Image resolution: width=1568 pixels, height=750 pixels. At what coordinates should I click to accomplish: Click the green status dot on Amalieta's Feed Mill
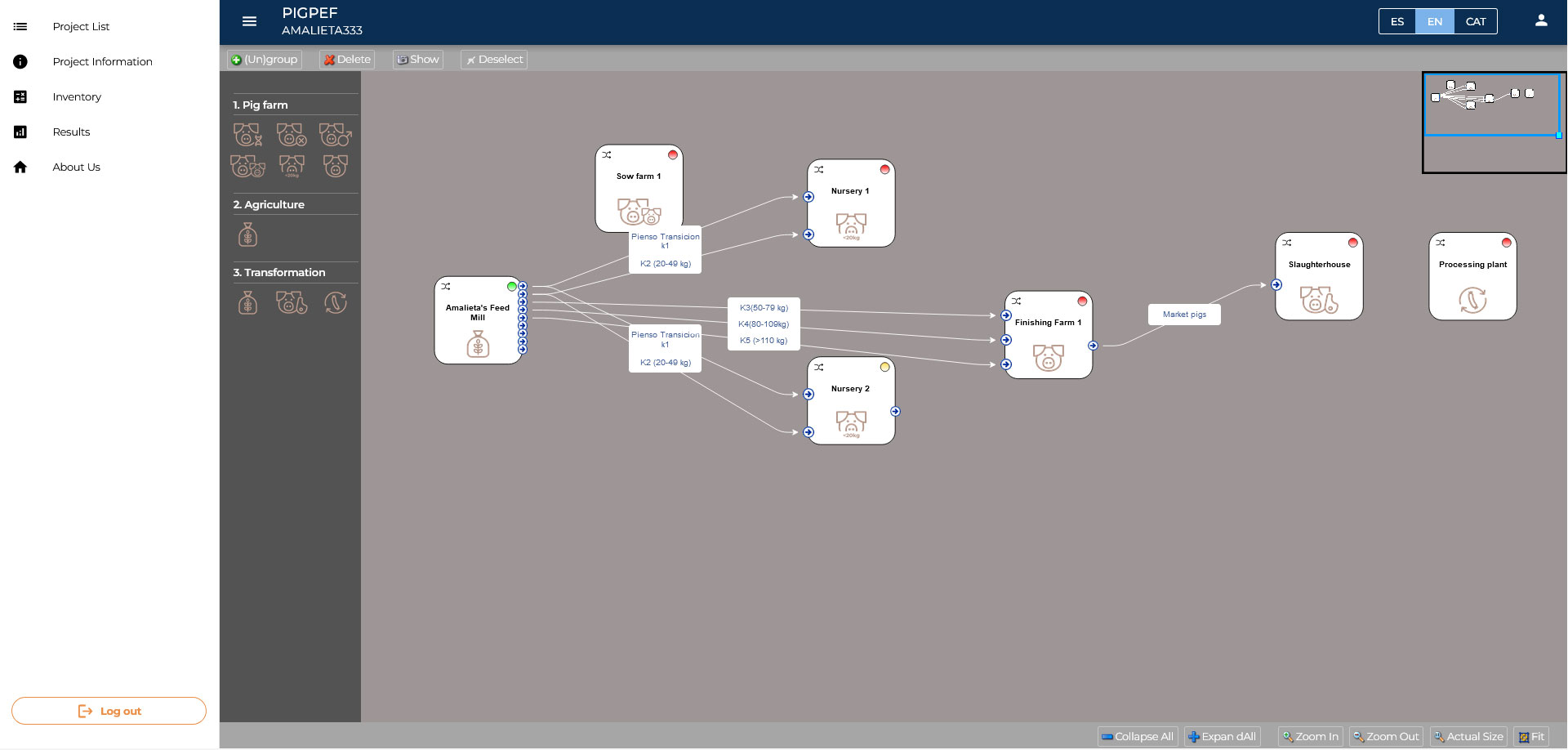click(511, 287)
